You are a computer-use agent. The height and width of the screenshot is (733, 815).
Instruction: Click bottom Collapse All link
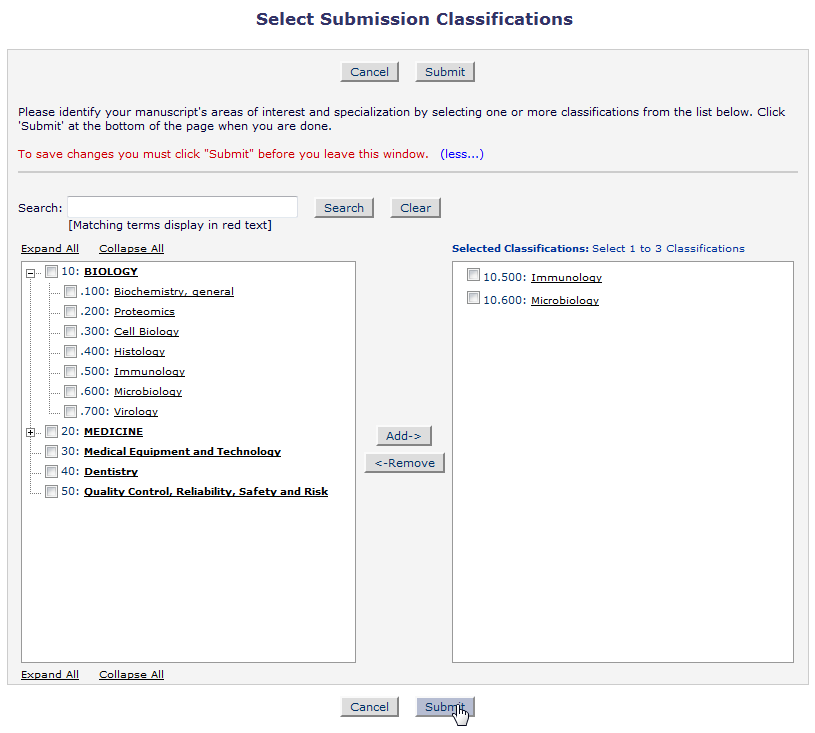[x=132, y=674]
